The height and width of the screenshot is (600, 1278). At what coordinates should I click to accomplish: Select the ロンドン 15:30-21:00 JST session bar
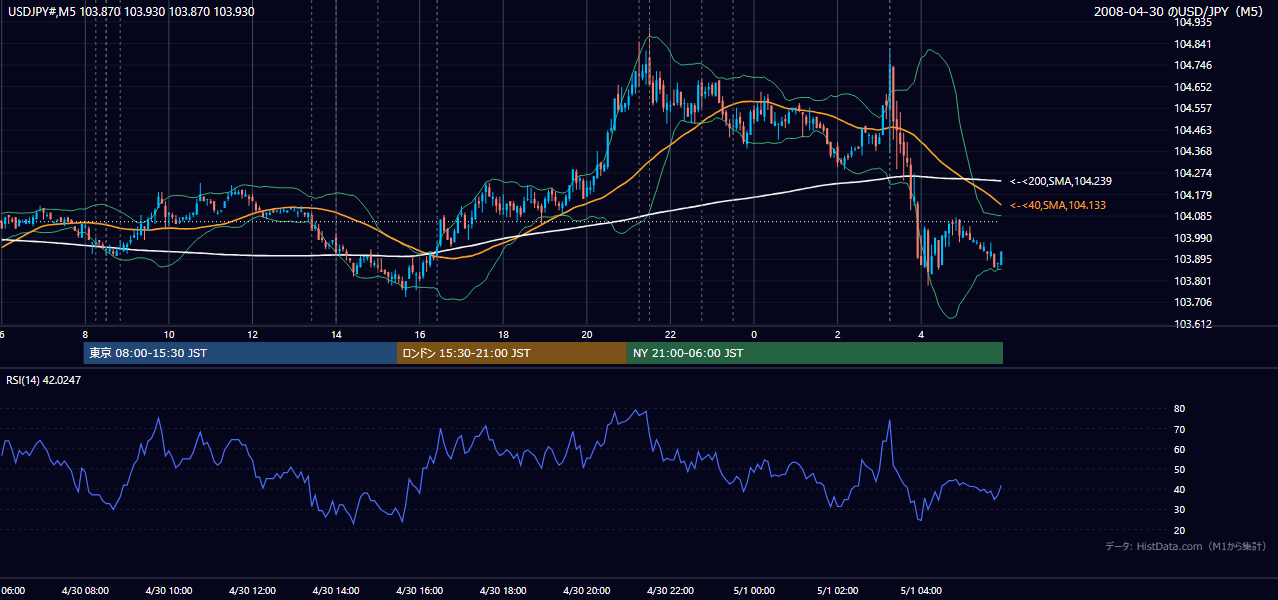tap(512, 353)
